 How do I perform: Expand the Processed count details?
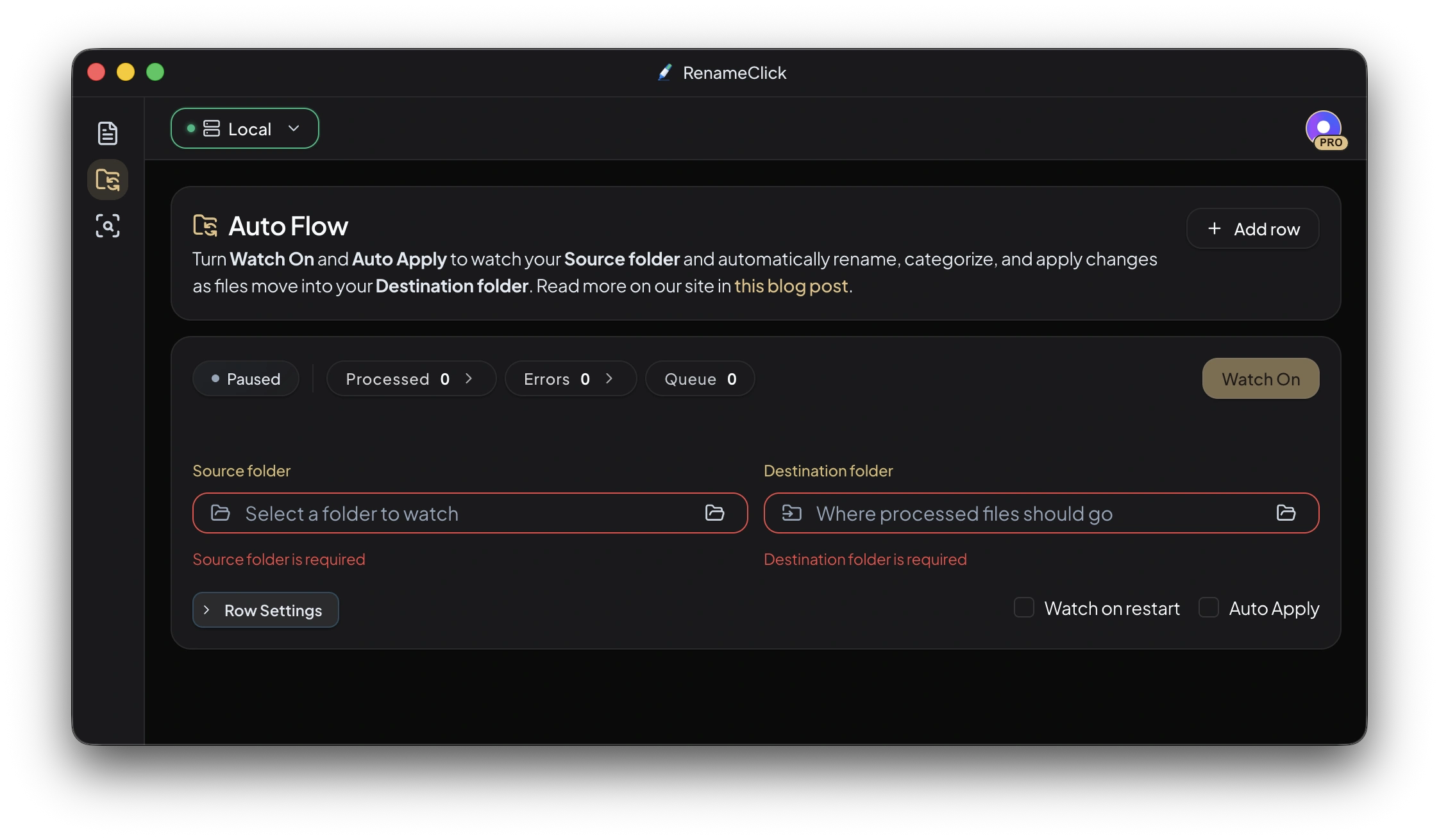point(410,379)
